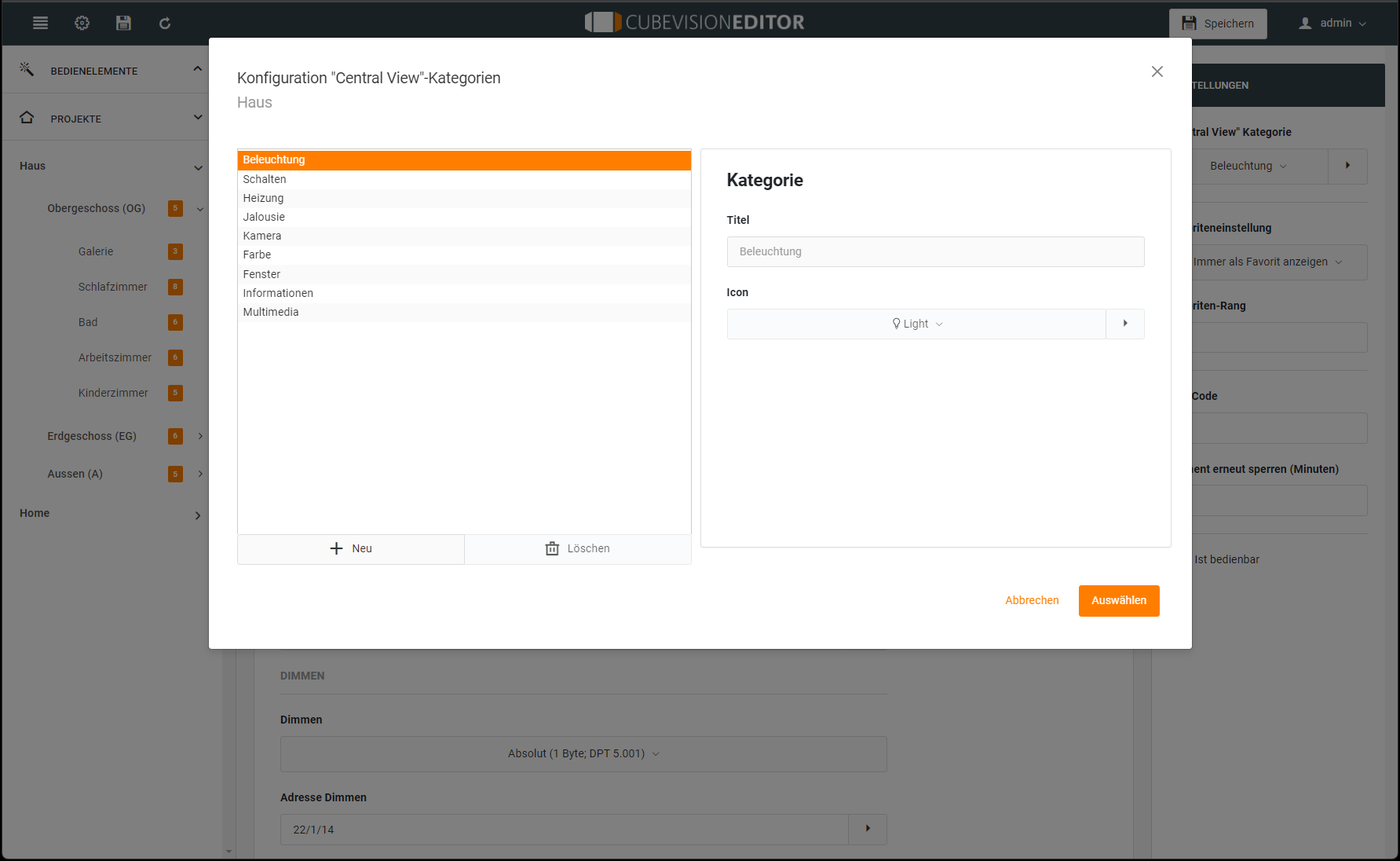Click the Schlafzimmer count badge
1400x861 pixels.
pos(175,287)
